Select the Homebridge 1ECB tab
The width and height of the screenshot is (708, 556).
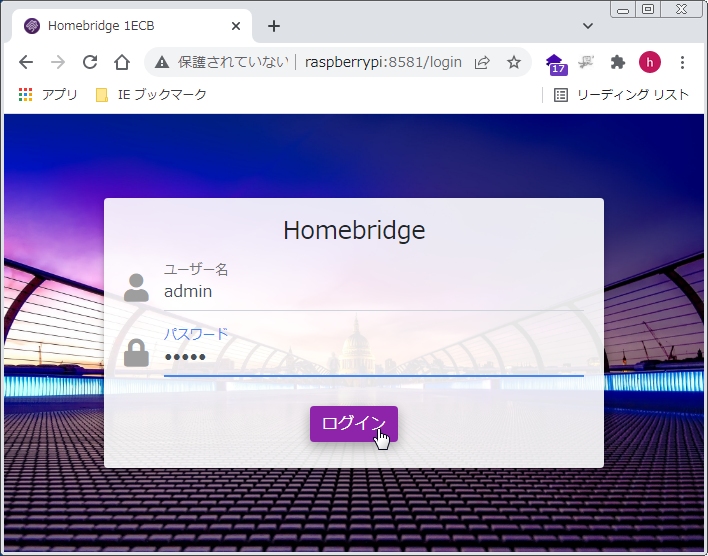(x=131, y=26)
